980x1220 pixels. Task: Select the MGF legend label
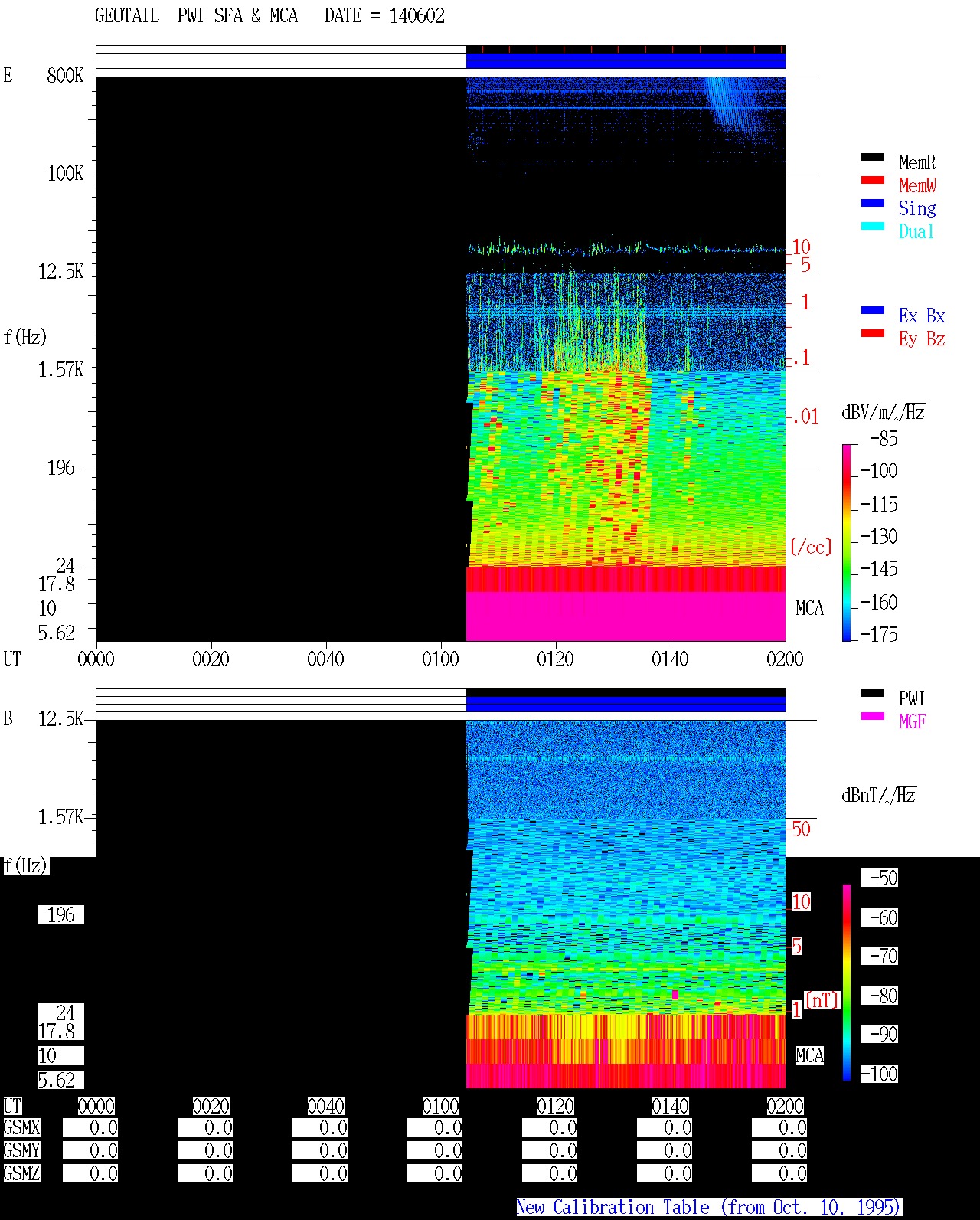click(913, 721)
